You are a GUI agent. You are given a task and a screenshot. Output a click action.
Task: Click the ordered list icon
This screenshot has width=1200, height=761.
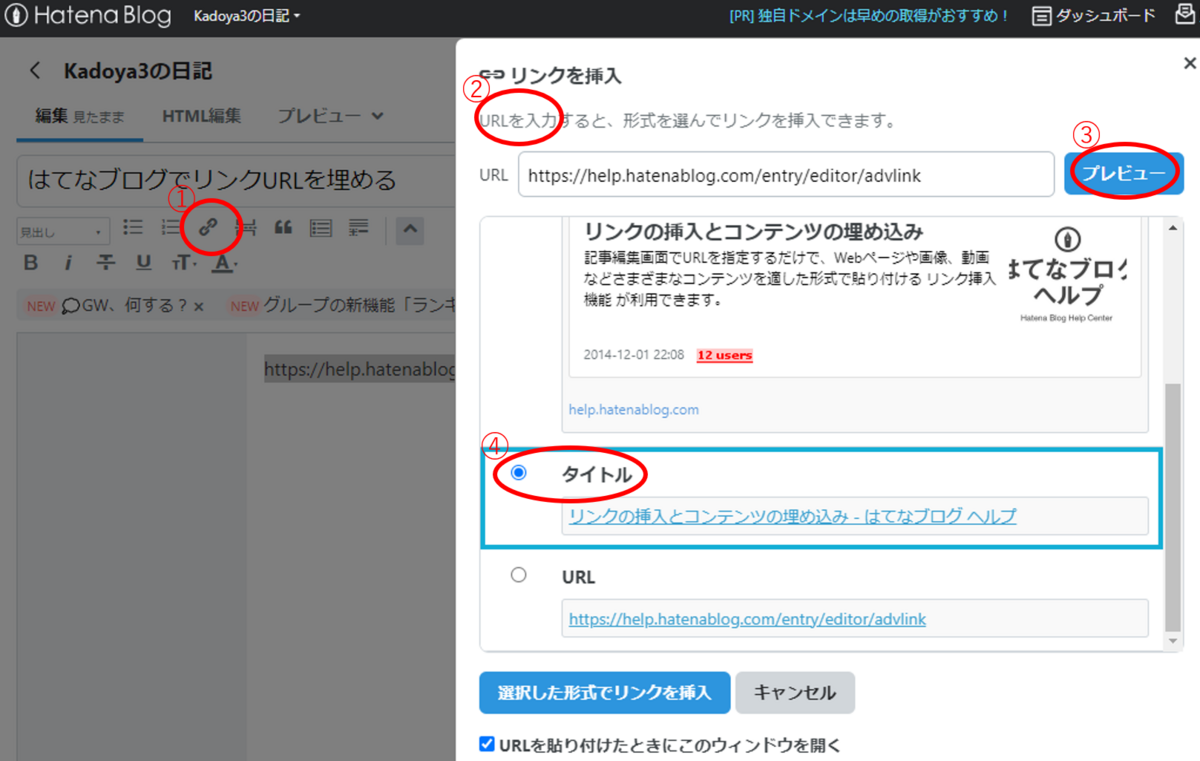point(171,228)
